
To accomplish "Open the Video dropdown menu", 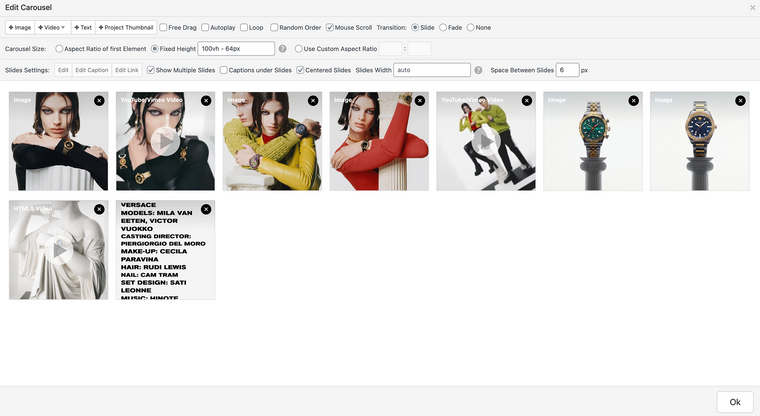I will (x=53, y=28).
